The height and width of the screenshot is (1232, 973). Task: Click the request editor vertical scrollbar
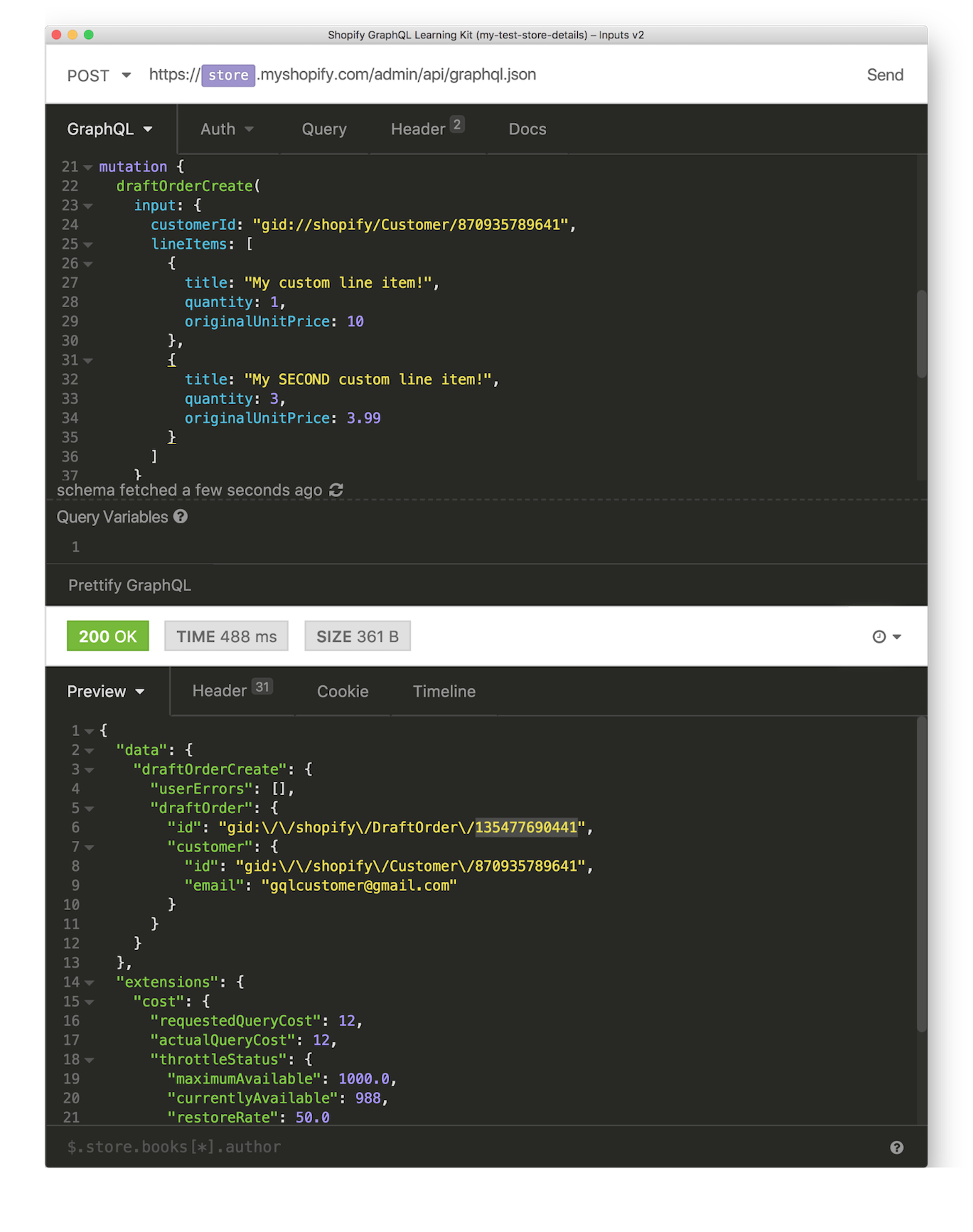click(x=921, y=333)
